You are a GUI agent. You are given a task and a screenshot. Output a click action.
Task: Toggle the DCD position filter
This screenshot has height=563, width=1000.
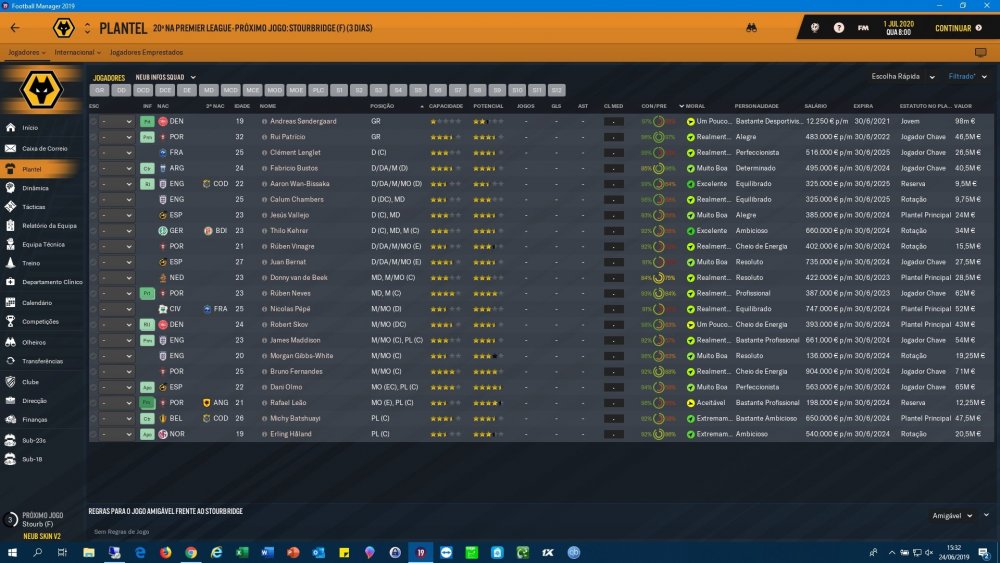(143, 91)
